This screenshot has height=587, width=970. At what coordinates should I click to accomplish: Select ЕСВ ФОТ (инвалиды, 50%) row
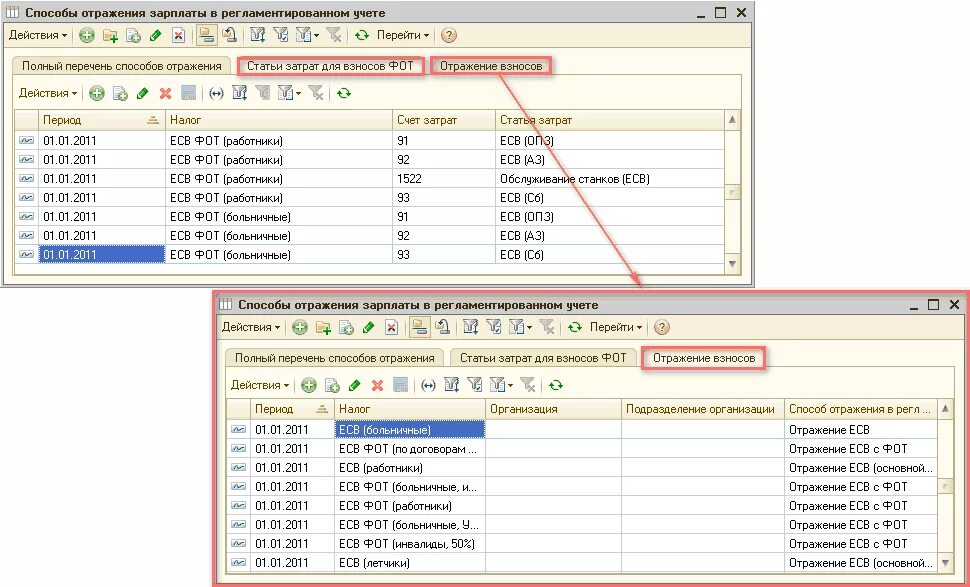[582, 544]
